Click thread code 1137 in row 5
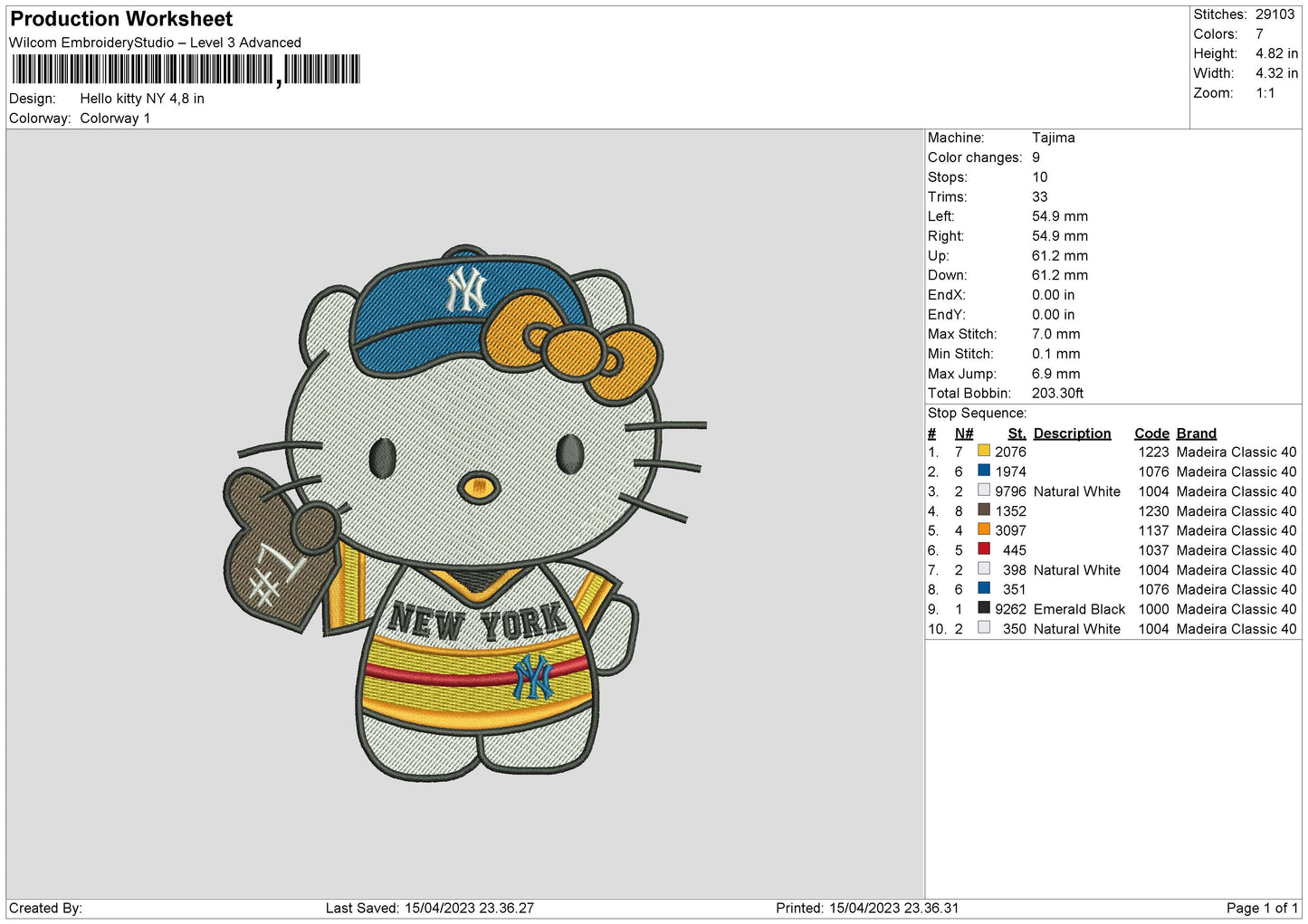The width and height of the screenshot is (1308, 924). (1153, 530)
